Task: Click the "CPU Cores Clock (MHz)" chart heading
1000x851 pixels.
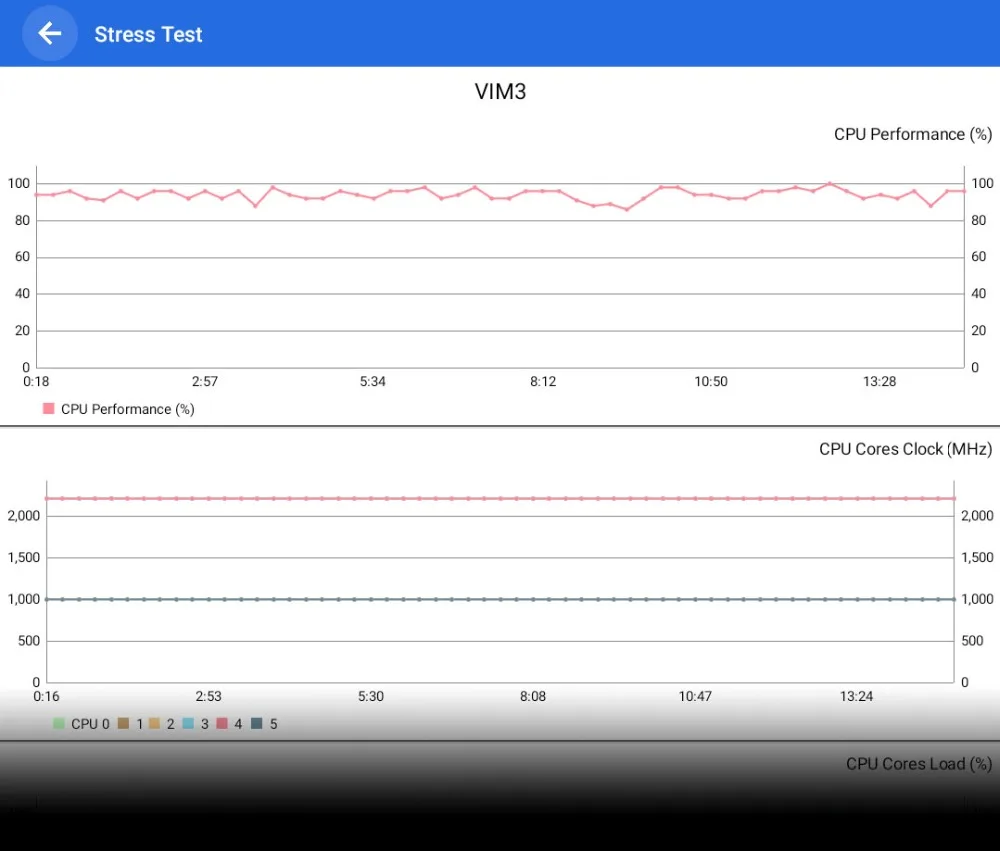Action: coord(906,449)
